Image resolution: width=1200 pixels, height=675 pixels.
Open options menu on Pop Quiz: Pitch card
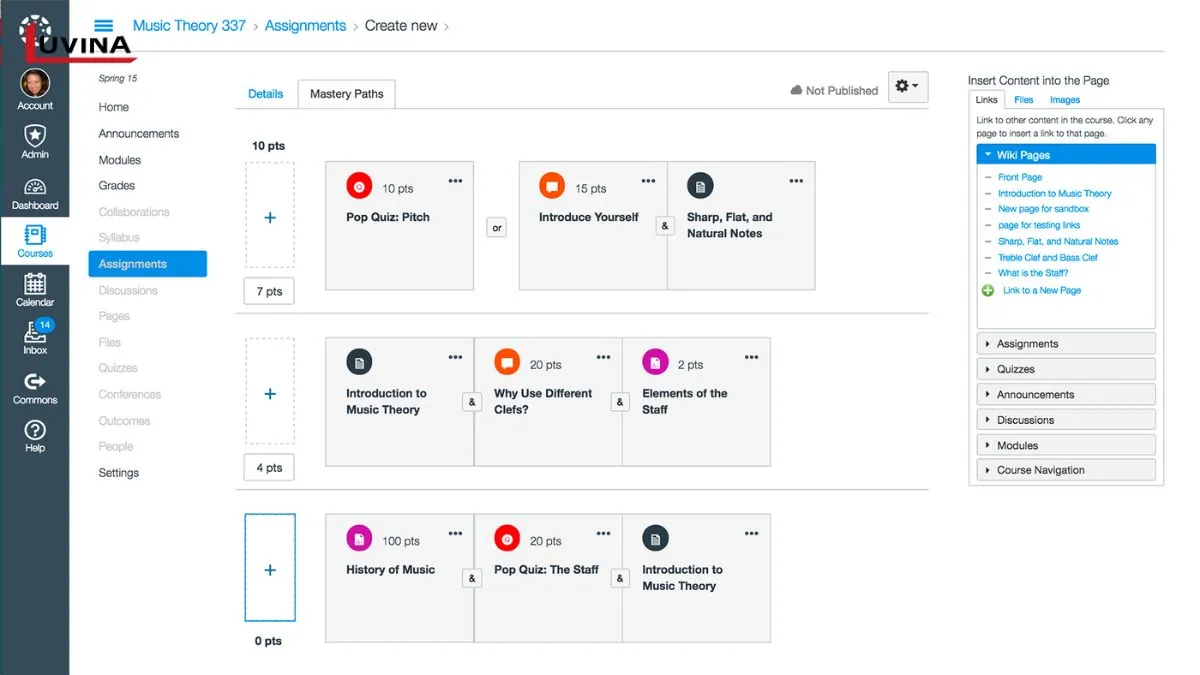[x=455, y=181]
